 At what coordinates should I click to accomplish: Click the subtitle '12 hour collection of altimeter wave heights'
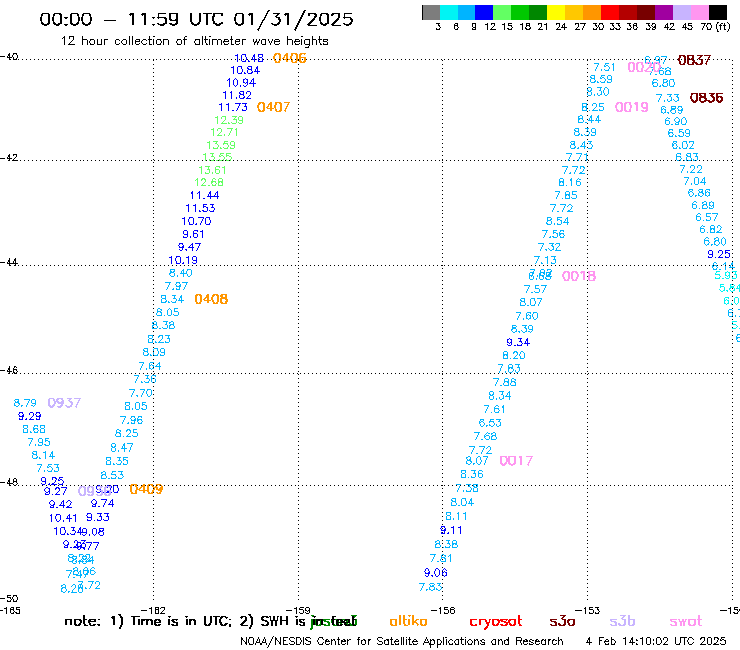(194, 41)
